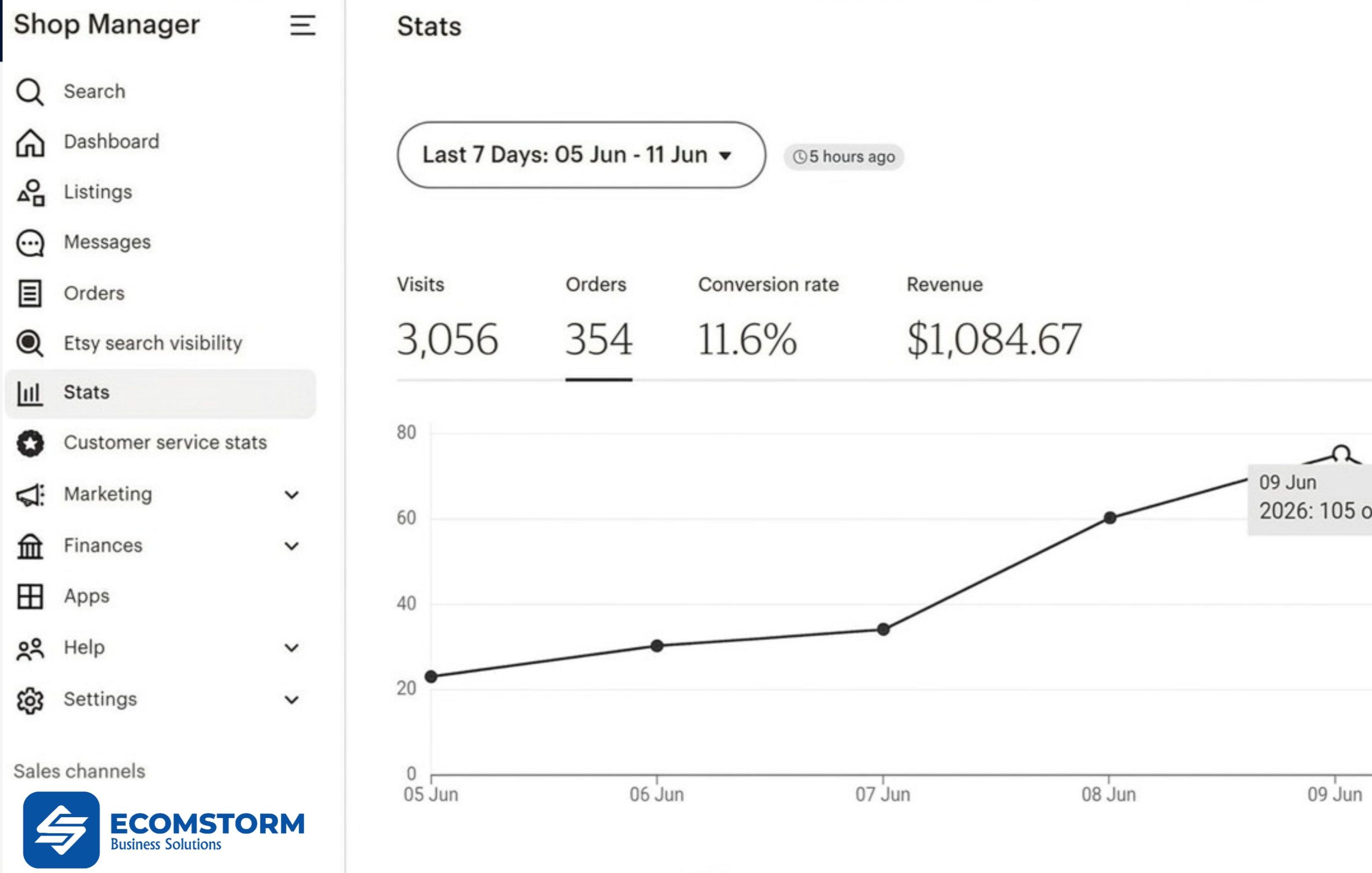
Task: Open the Apps grid icon
Action: click(x=29, y=596)
